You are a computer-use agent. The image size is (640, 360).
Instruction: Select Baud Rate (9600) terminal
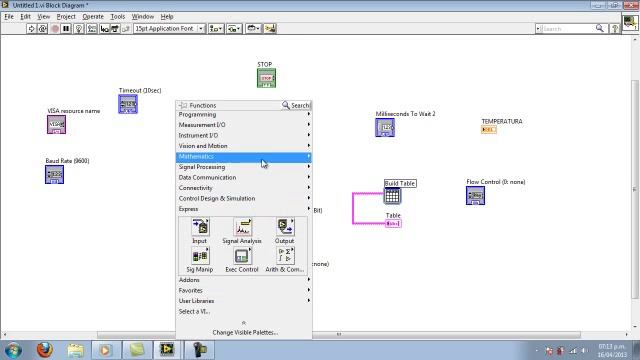tap(54, 175)
